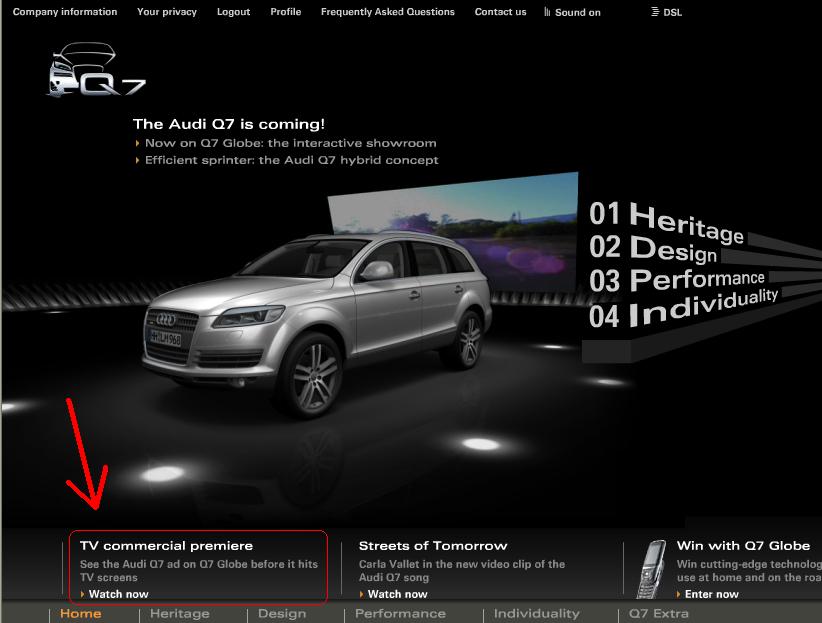The image size is (822, 623).
Task: Select 01 Heritage in 3D menu
Action: (x=666, y=222)
